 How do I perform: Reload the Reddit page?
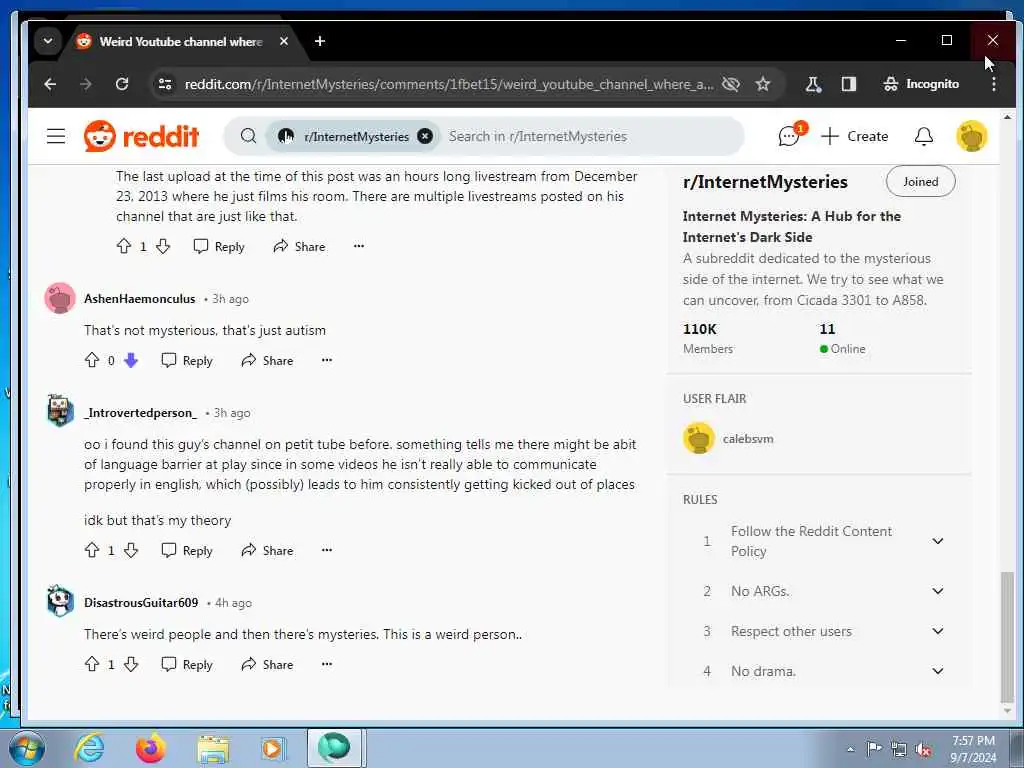pyautogui.click(x=122, y=84)
